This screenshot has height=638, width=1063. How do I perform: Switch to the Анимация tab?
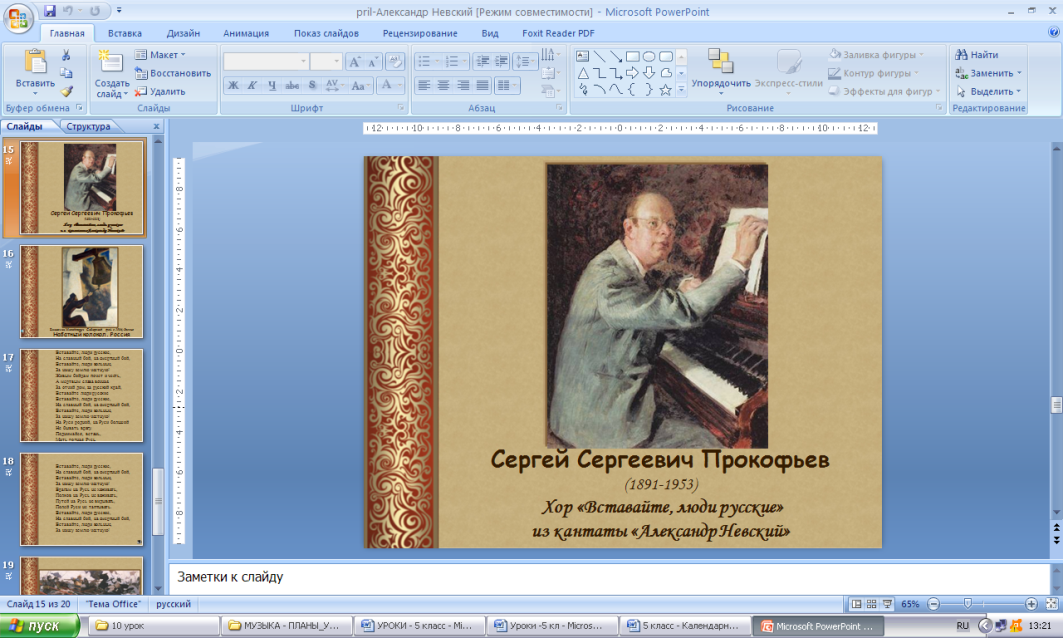pos(246,33)
